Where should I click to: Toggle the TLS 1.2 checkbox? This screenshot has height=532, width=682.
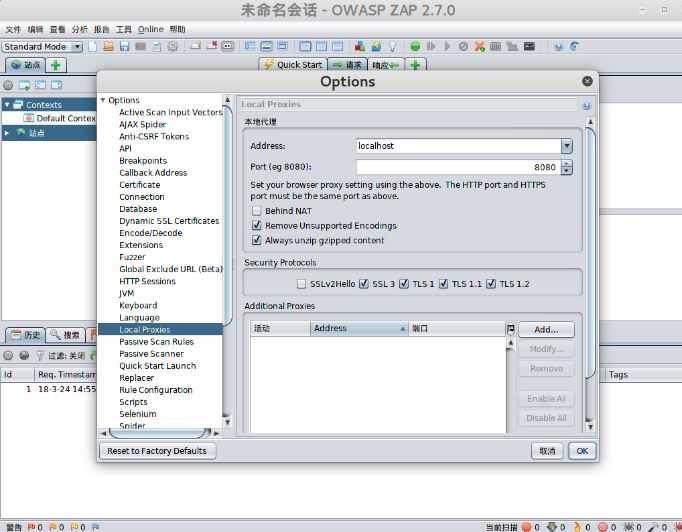491,284
